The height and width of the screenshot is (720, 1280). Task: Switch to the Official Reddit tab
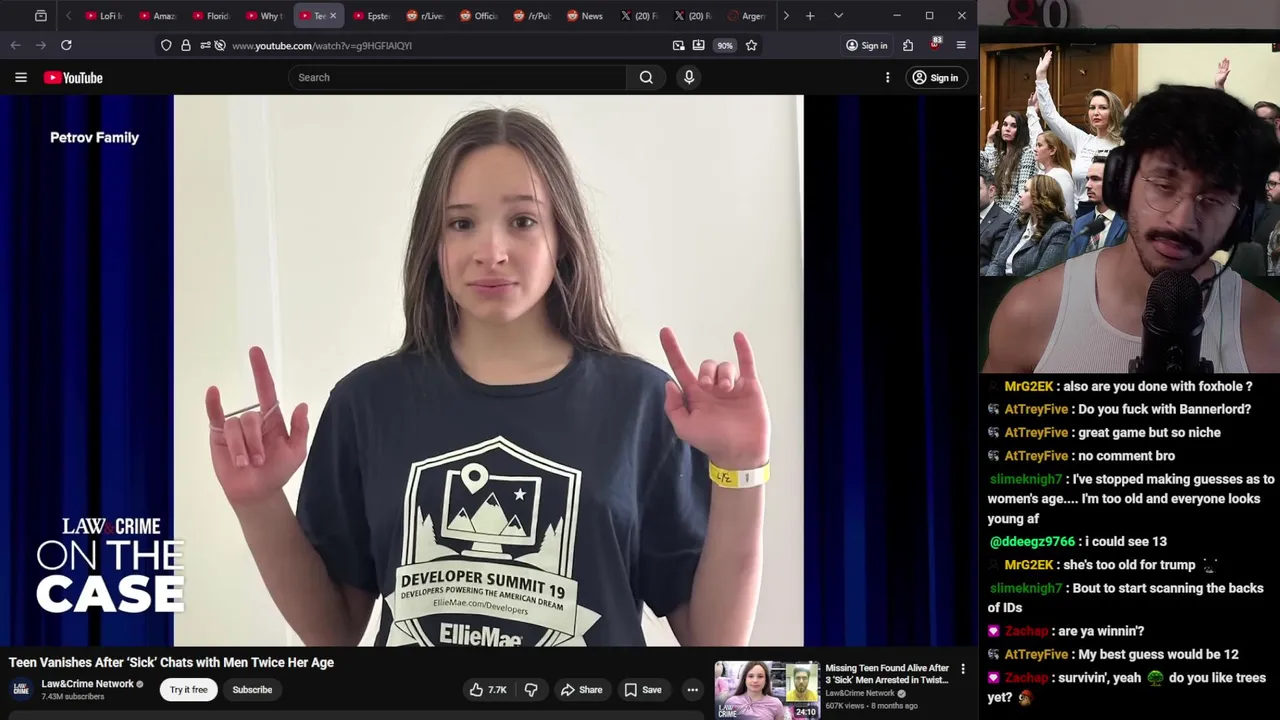click(478, 16)
